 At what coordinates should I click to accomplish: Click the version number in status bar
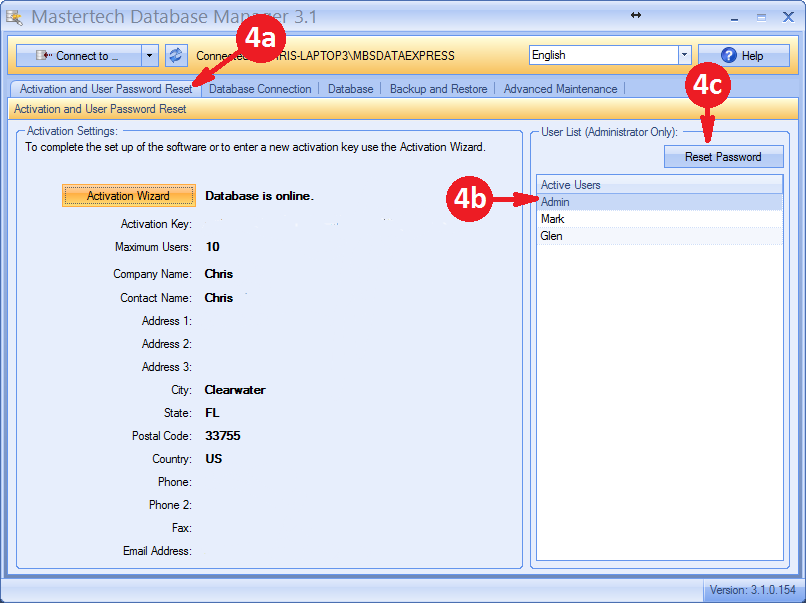click(x=753, y=590)
